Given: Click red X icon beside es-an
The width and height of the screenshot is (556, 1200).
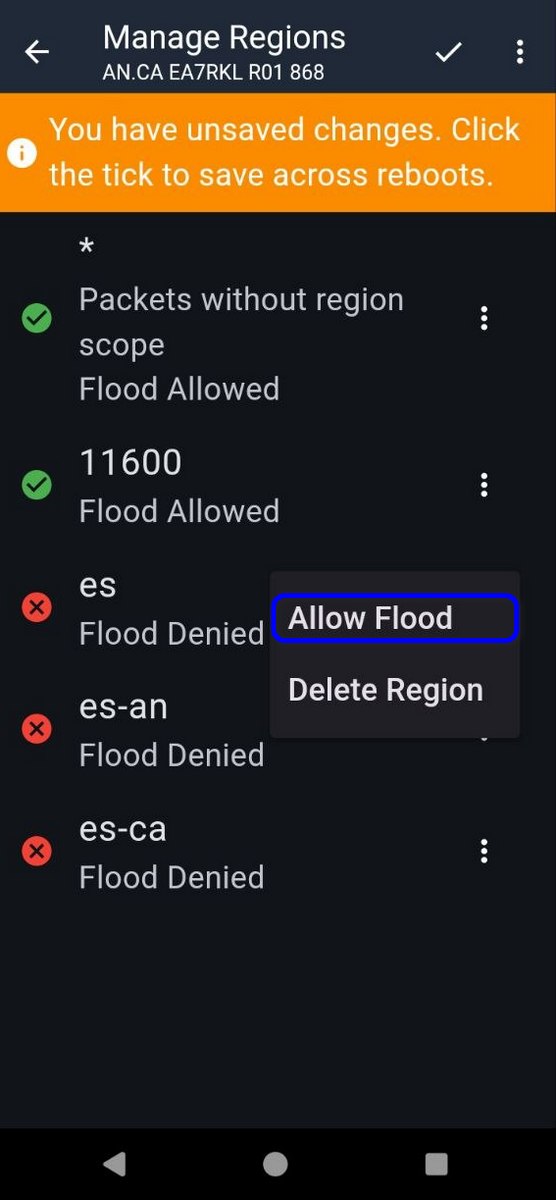Looking at the screenshot, I should pyautogui.click(x=37, y=729).
